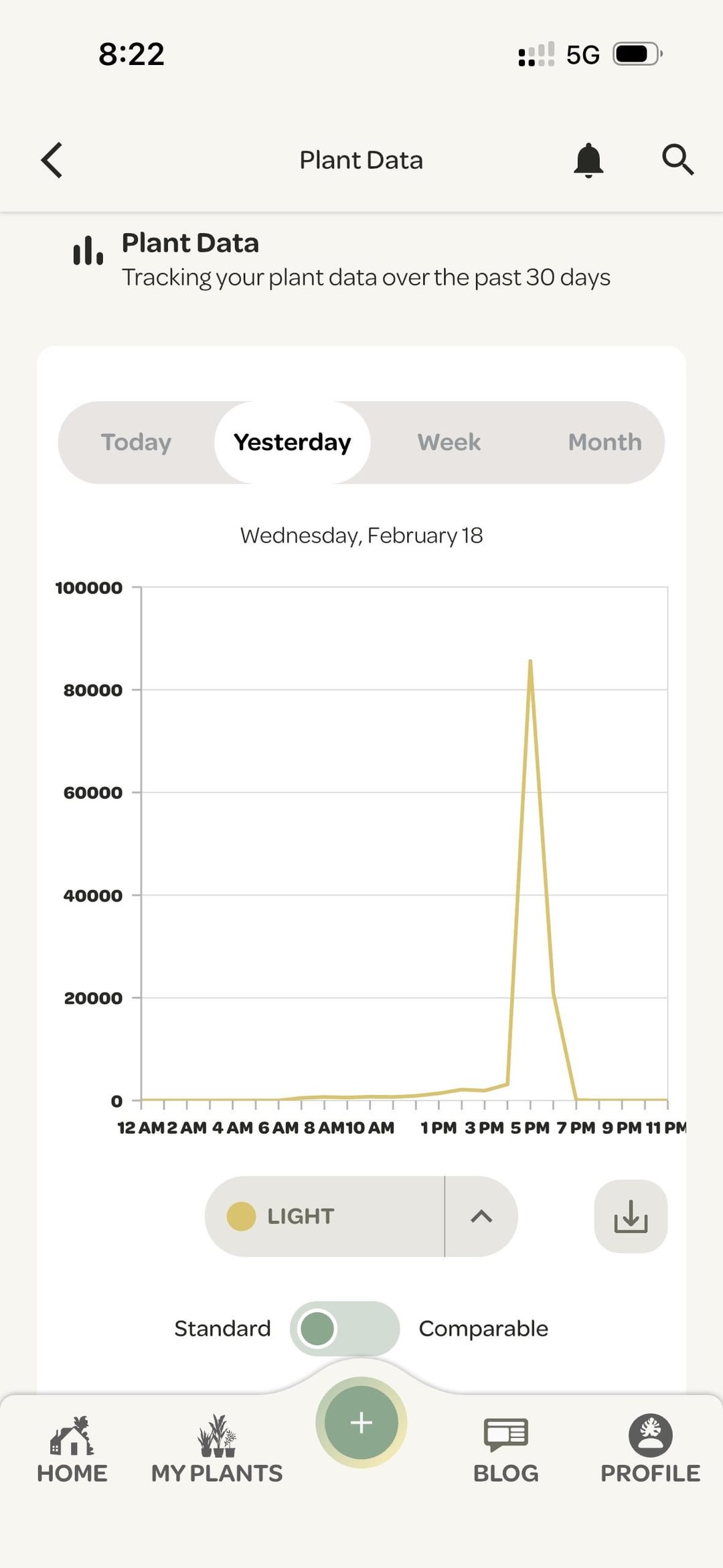The image size is (723, 1568).
Task: Open notifications bell
Action: (588, 160)
